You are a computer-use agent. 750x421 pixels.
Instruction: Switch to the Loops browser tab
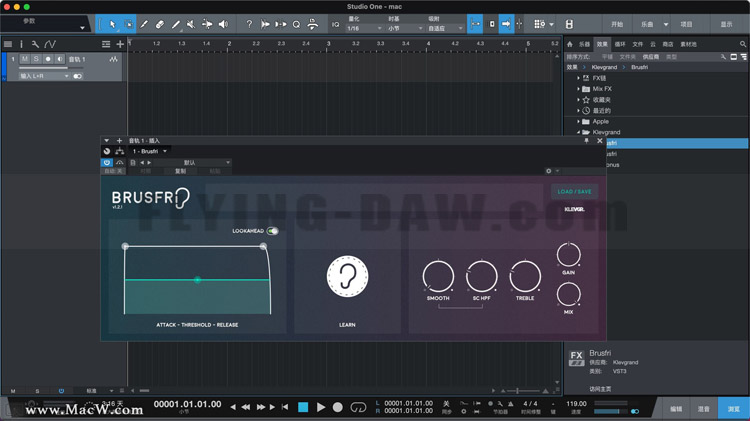click(x=620, y=44)
